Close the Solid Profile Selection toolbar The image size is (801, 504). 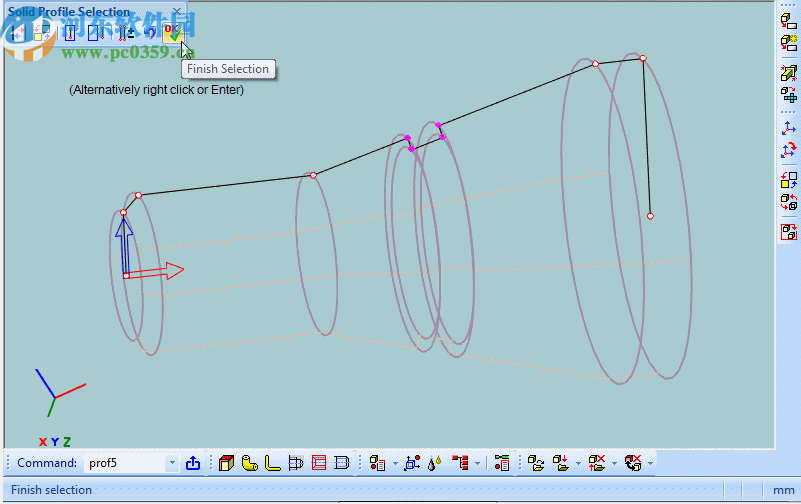(x=177, y=11)
